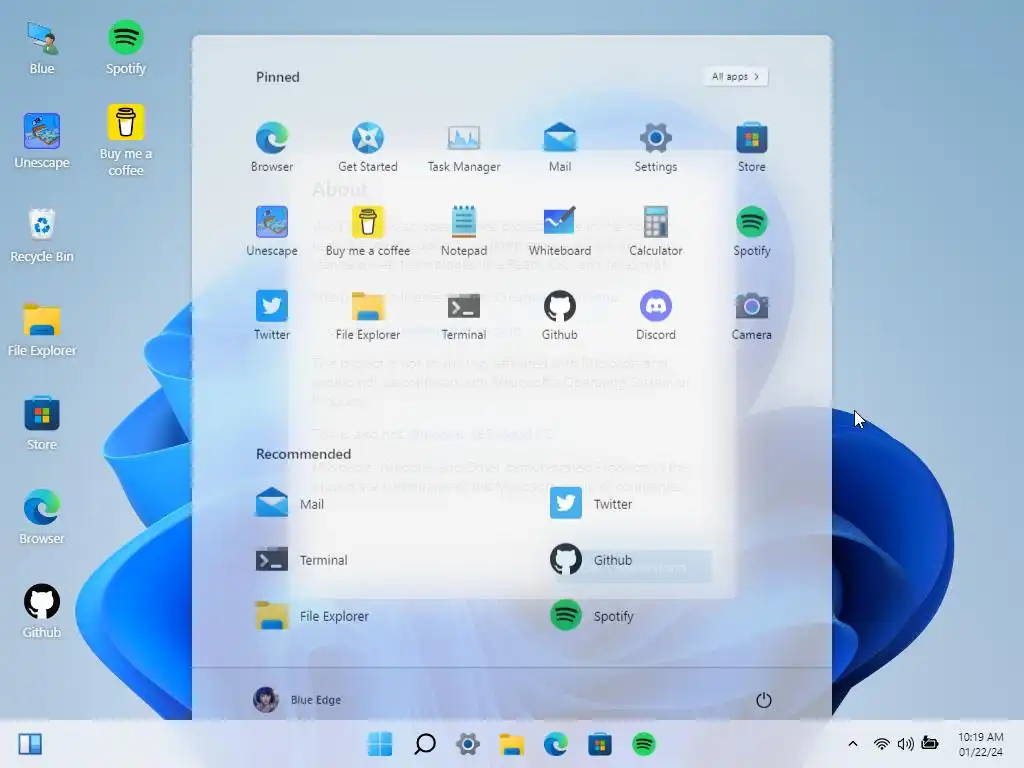Open Browser from the Pinned apps

pyautogui.click(x=272, y=147)
